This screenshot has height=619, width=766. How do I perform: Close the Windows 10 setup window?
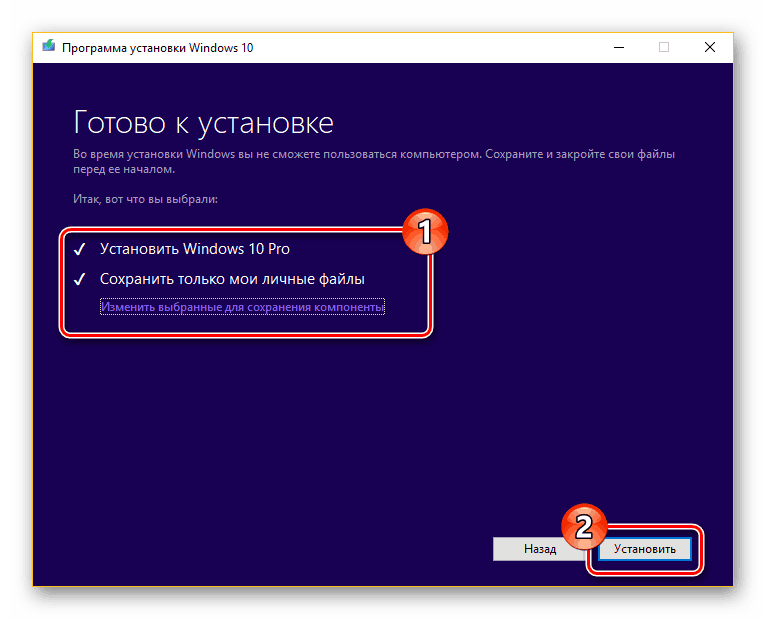[710, 47]
